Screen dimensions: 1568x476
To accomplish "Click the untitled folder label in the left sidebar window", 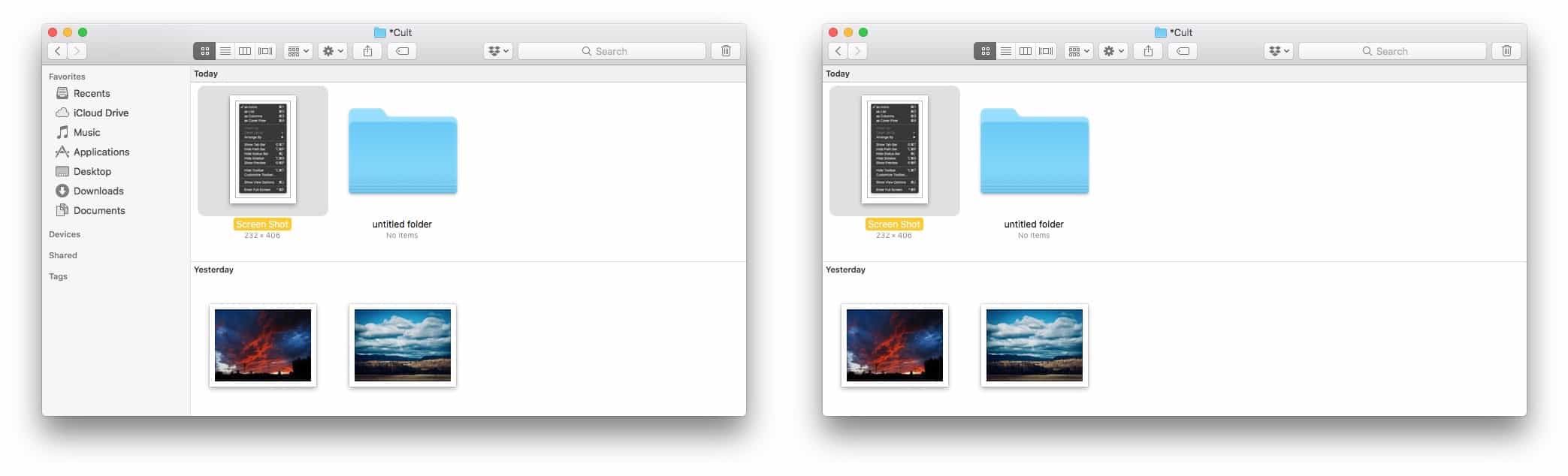I will click(402, 224).
